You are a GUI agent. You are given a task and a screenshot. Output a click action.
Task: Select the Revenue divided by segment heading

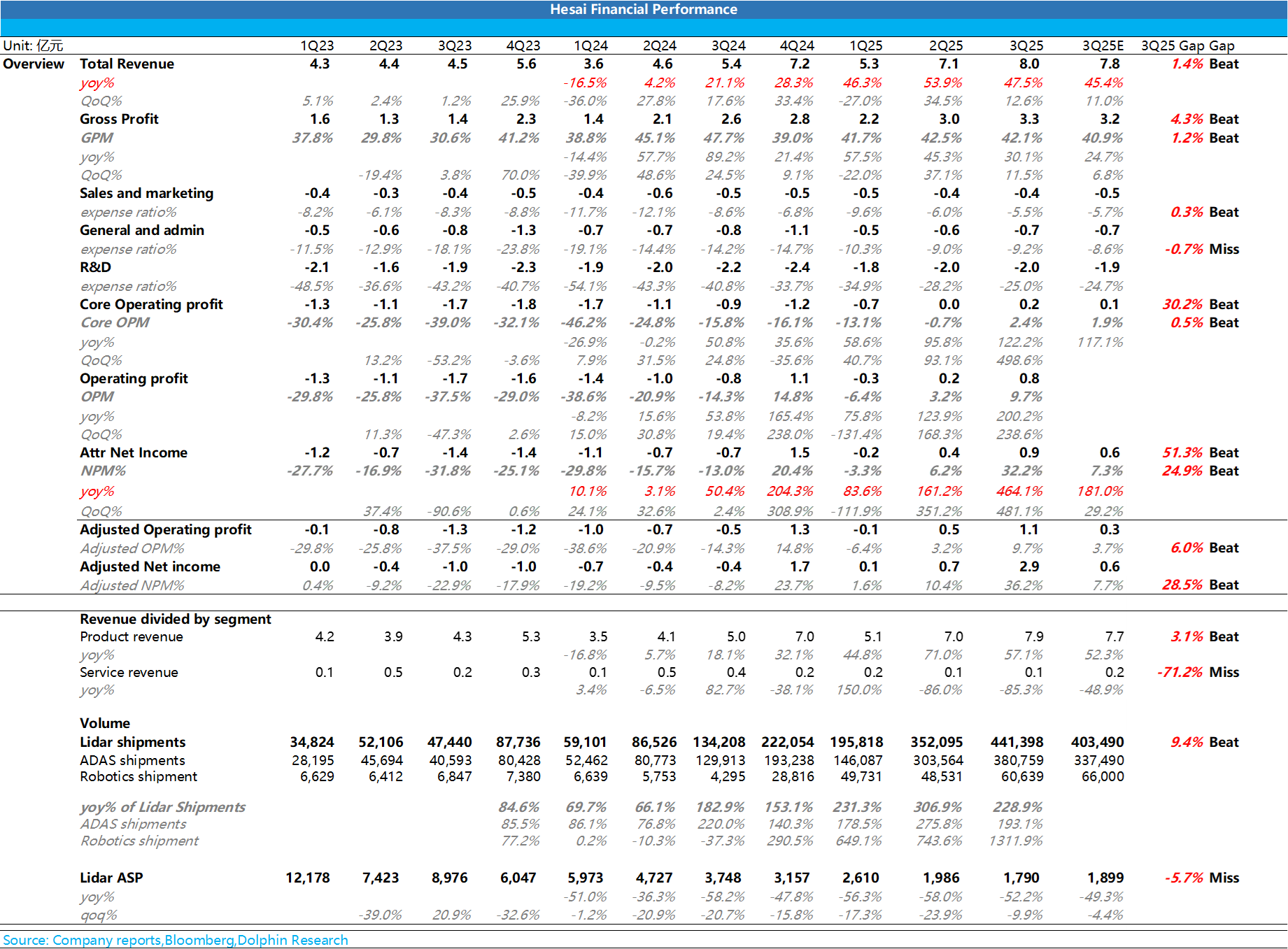176,619
